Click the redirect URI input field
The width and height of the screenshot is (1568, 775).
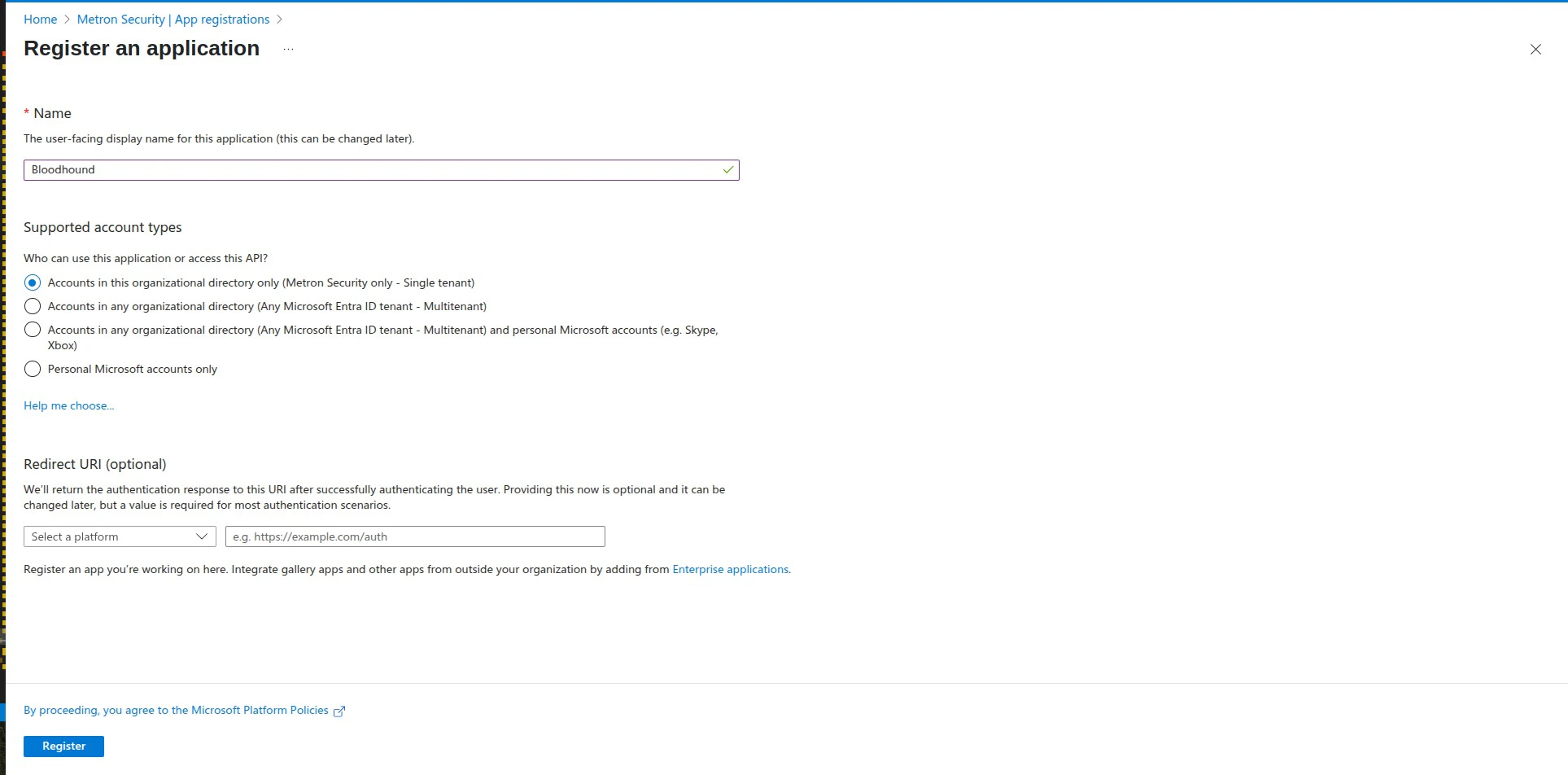click(x=414, y=536)
